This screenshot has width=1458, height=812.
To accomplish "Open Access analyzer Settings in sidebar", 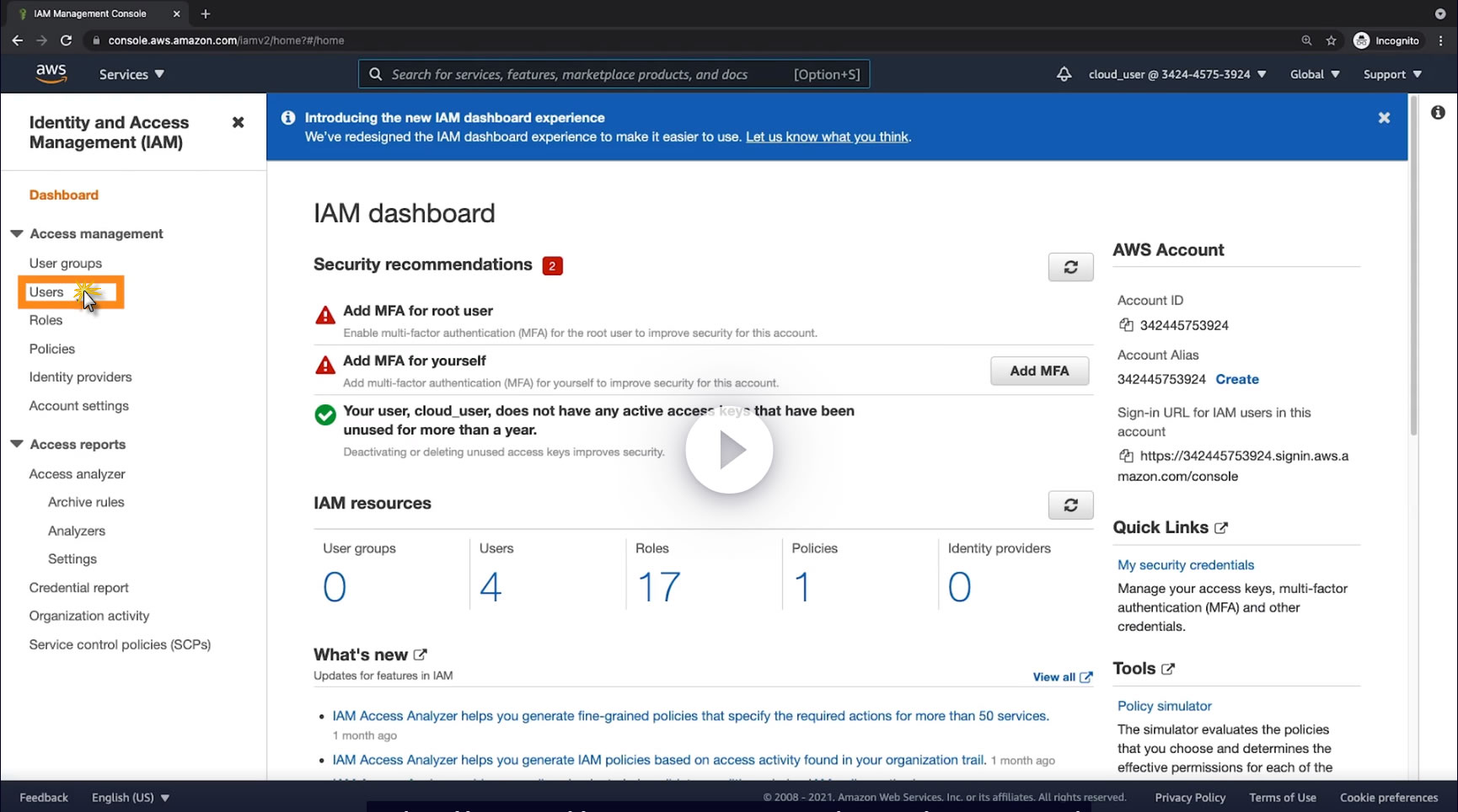I will (72, 558).
